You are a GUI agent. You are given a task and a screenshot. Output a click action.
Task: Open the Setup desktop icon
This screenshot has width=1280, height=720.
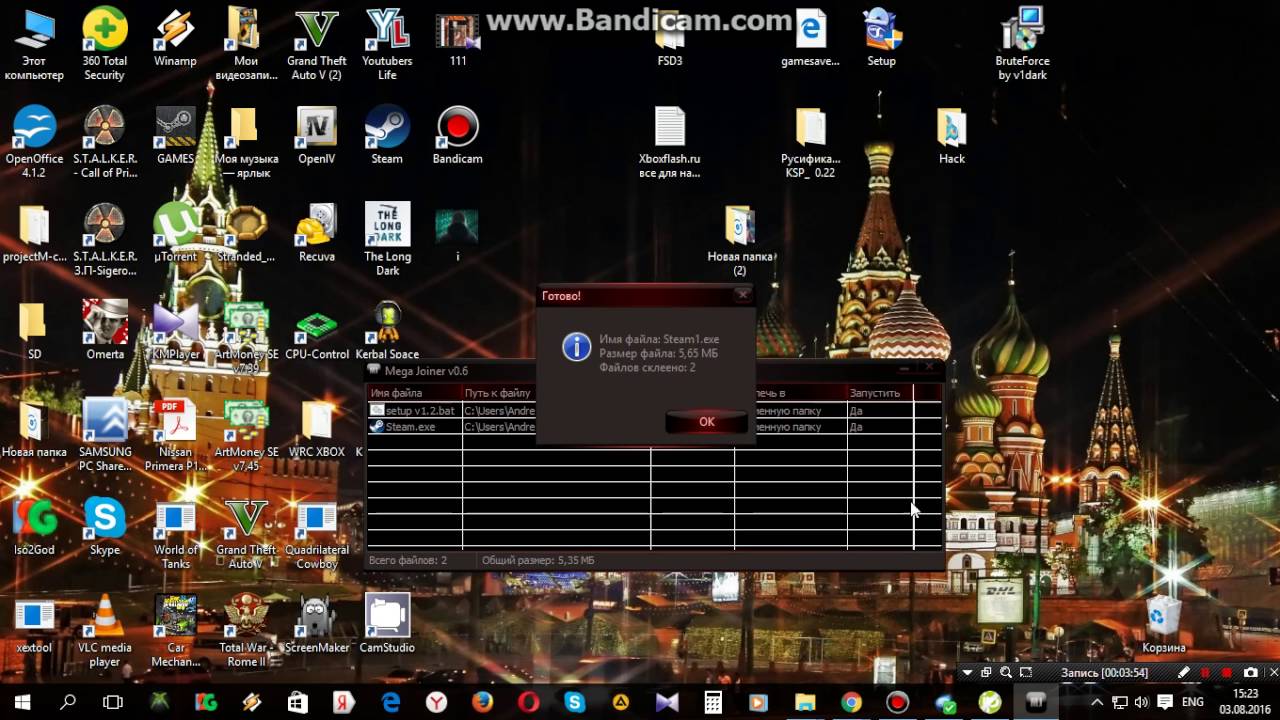tap(881, 38)
